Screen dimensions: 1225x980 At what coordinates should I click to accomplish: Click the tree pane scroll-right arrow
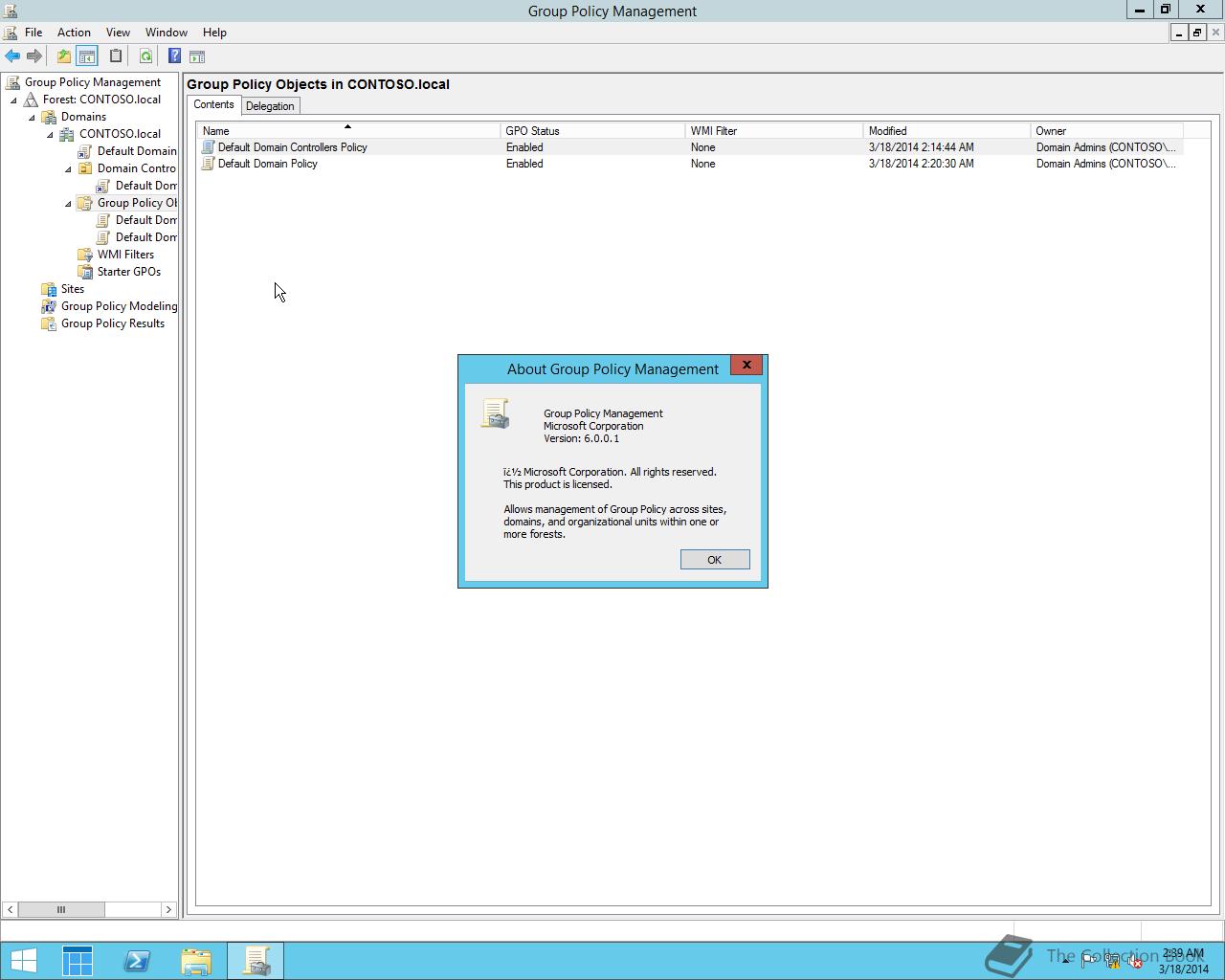point(168,909)
